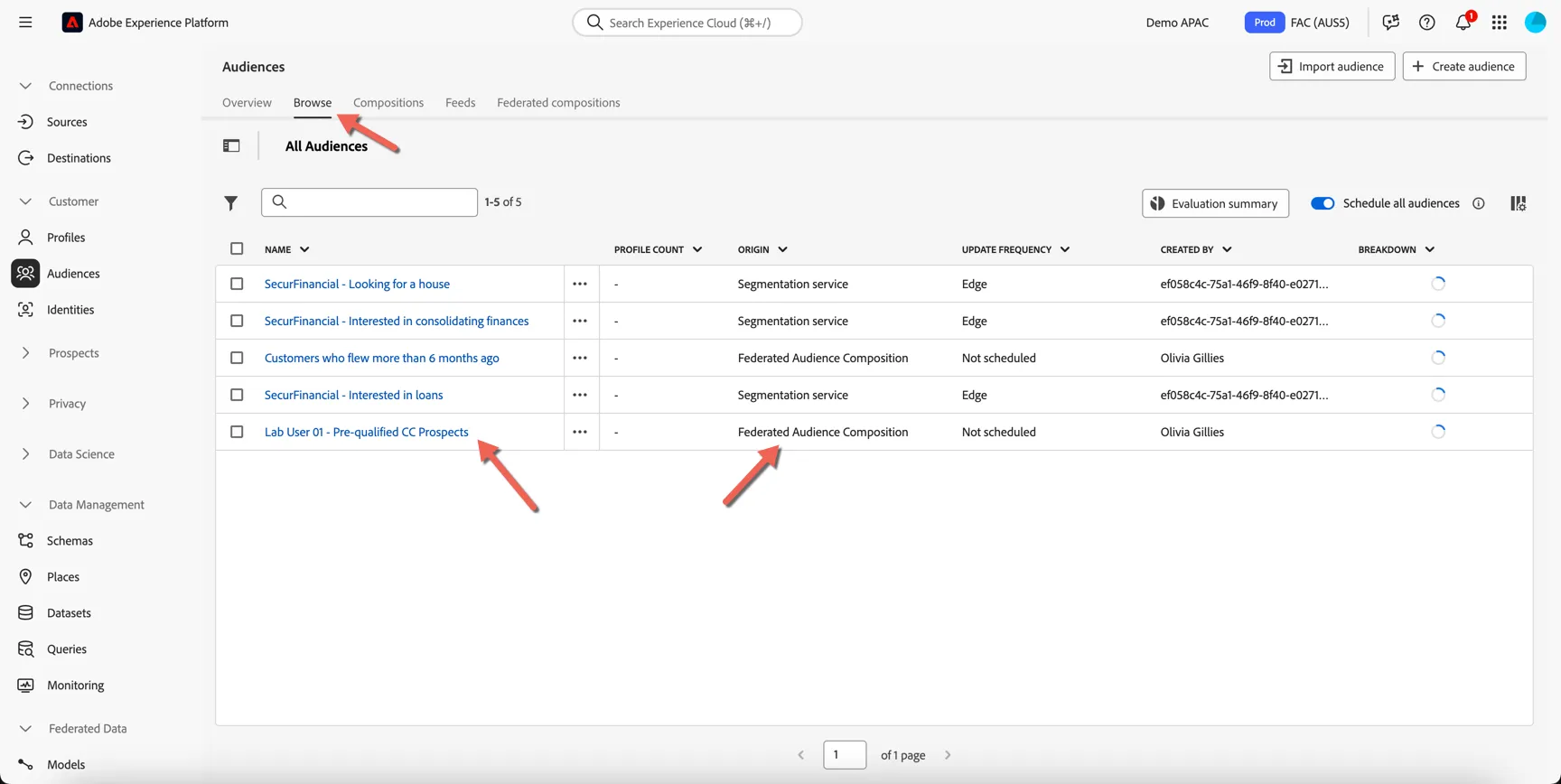Viewport: 1561px width, 784px height.
Task: Open Lab User 01 Pre-qualified CC Prospects
Action: tap(367, 432)
